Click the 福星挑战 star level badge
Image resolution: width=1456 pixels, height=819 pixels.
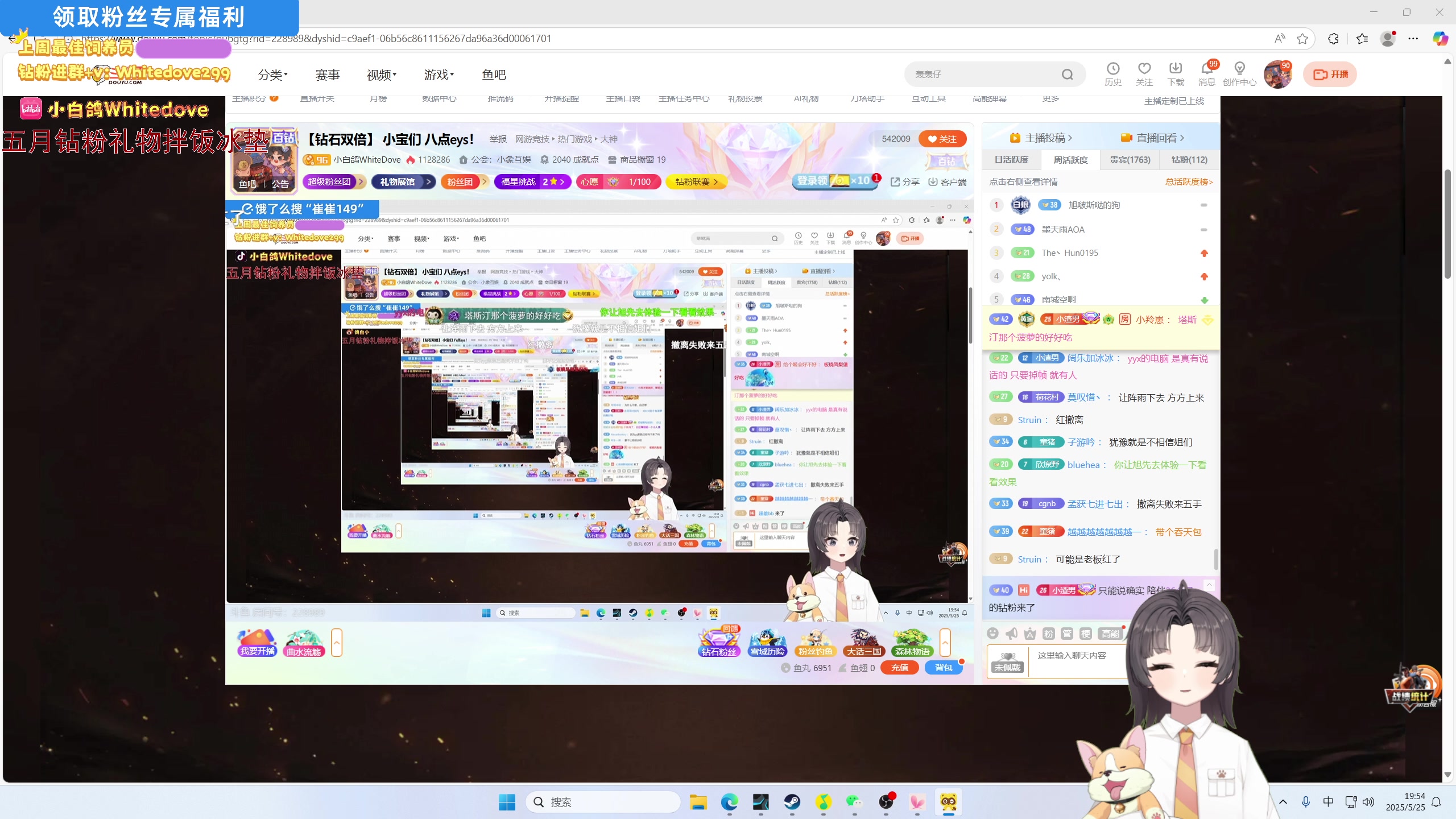point(532,182)
